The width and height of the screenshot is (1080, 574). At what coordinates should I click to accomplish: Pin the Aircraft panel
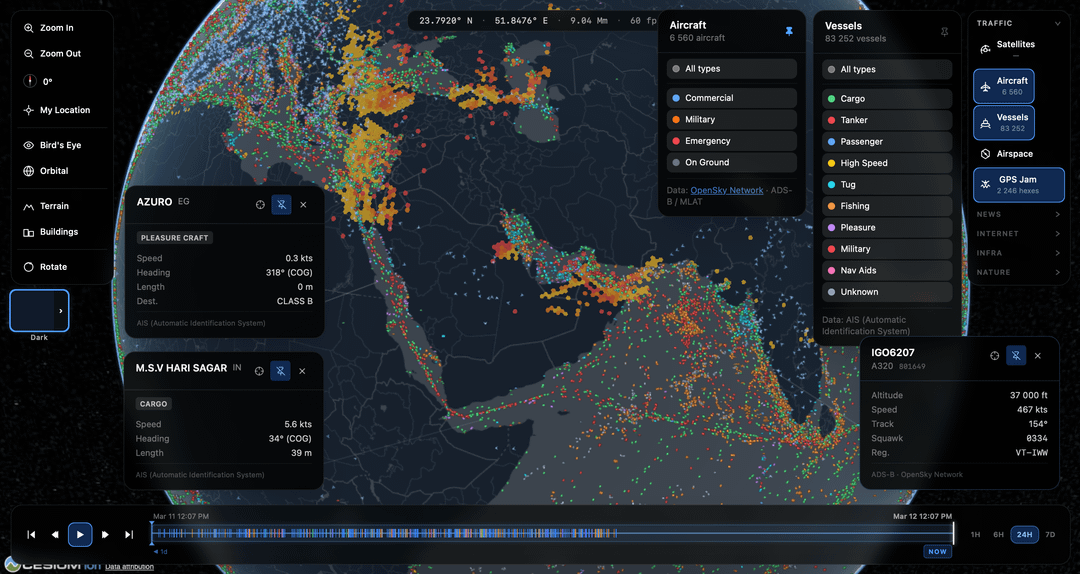(x=789, y=31)
